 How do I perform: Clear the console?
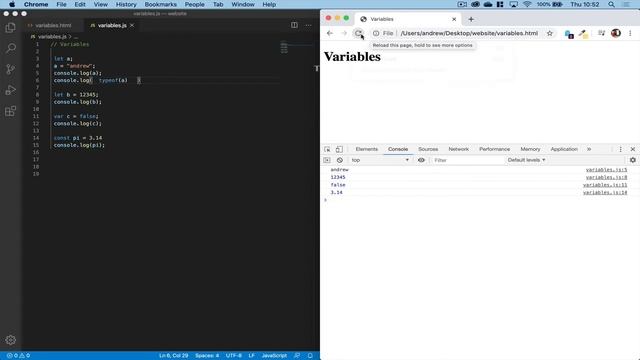click(x=340, y=160)
